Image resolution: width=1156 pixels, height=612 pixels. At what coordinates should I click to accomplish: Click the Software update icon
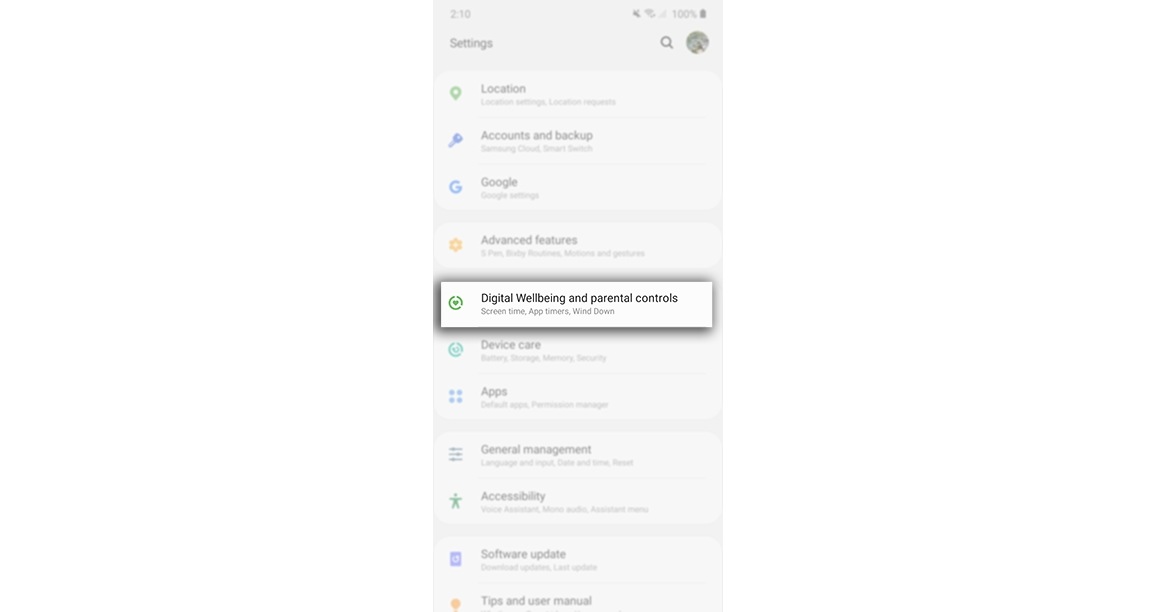point(456,559)
